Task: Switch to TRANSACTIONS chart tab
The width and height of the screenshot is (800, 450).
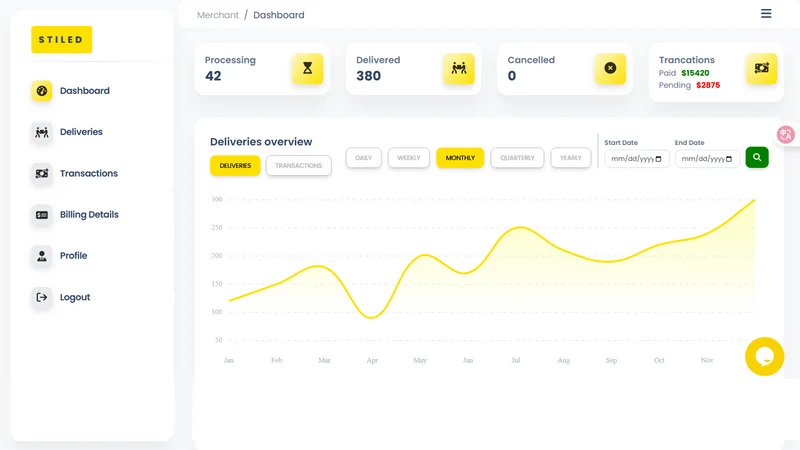Action: [298, 166]
